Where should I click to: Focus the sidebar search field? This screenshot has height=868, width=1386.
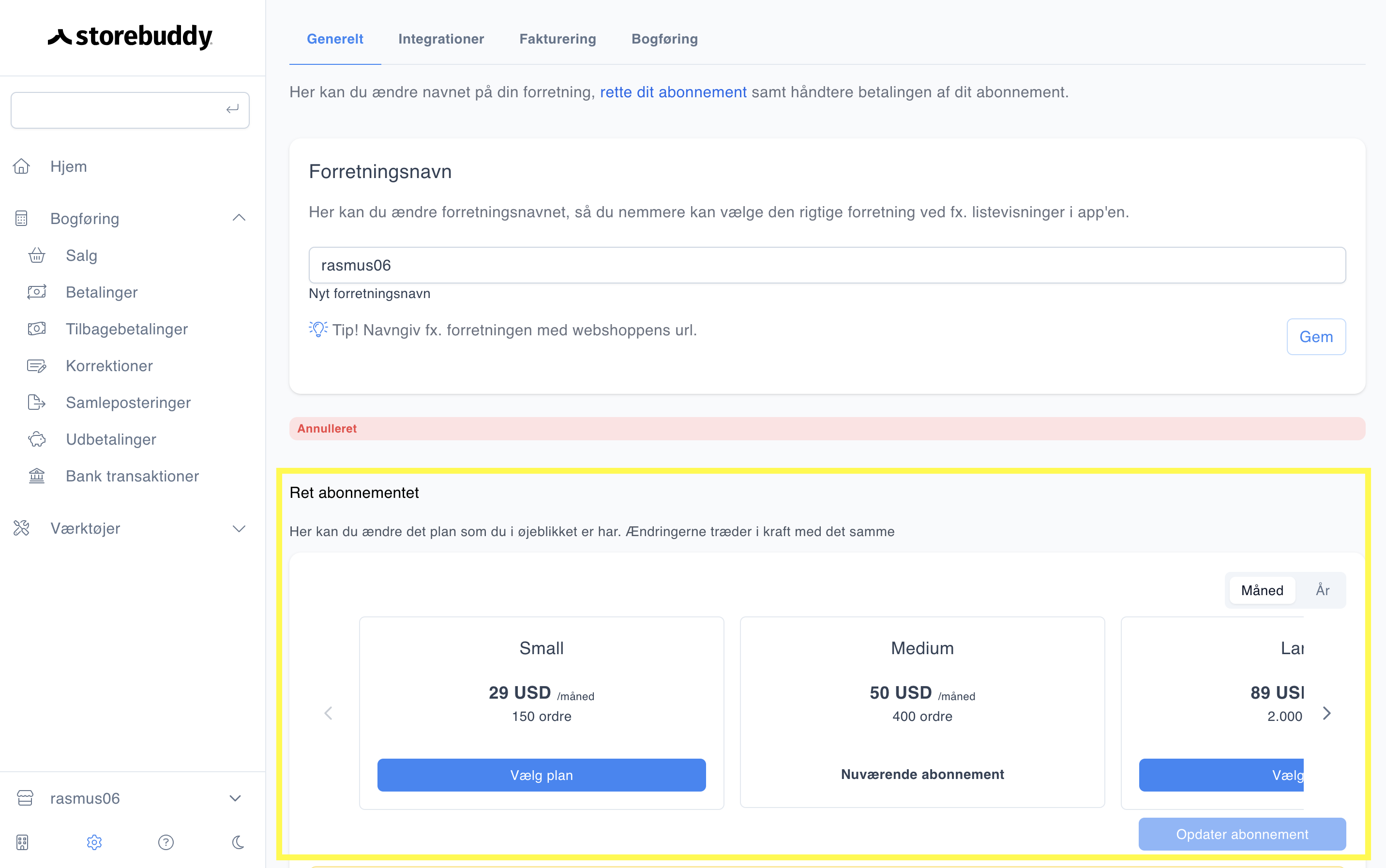(x=130, y=110)
